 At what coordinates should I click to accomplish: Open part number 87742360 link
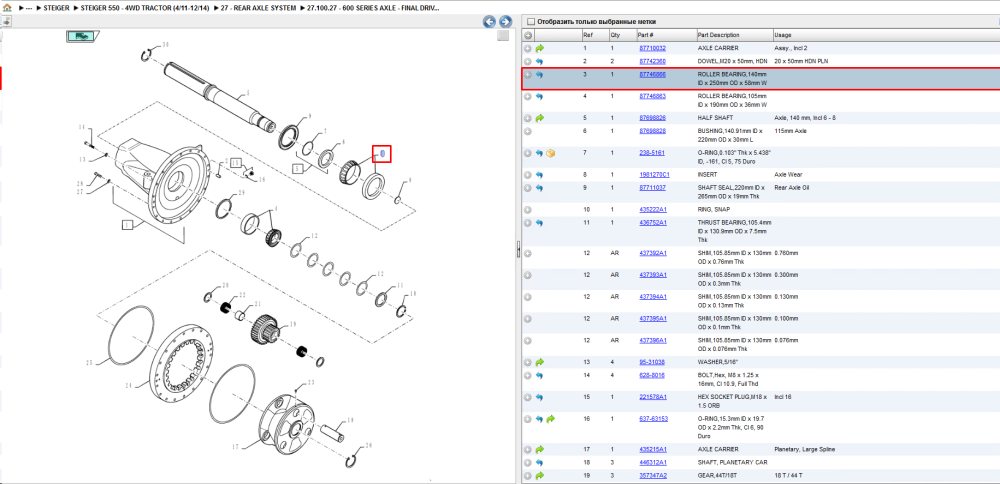(652, 61)
